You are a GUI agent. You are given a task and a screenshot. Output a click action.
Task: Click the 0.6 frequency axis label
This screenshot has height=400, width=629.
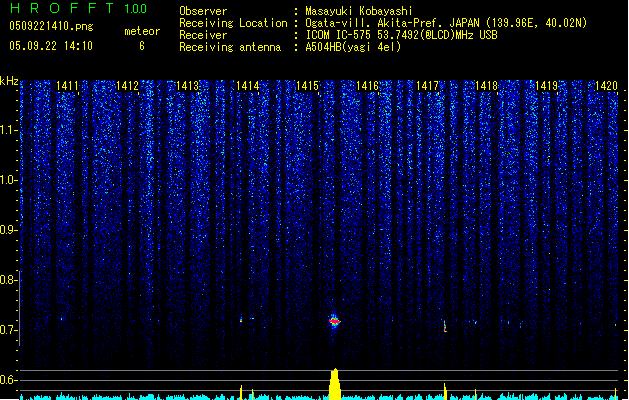(x=8, y=380)
